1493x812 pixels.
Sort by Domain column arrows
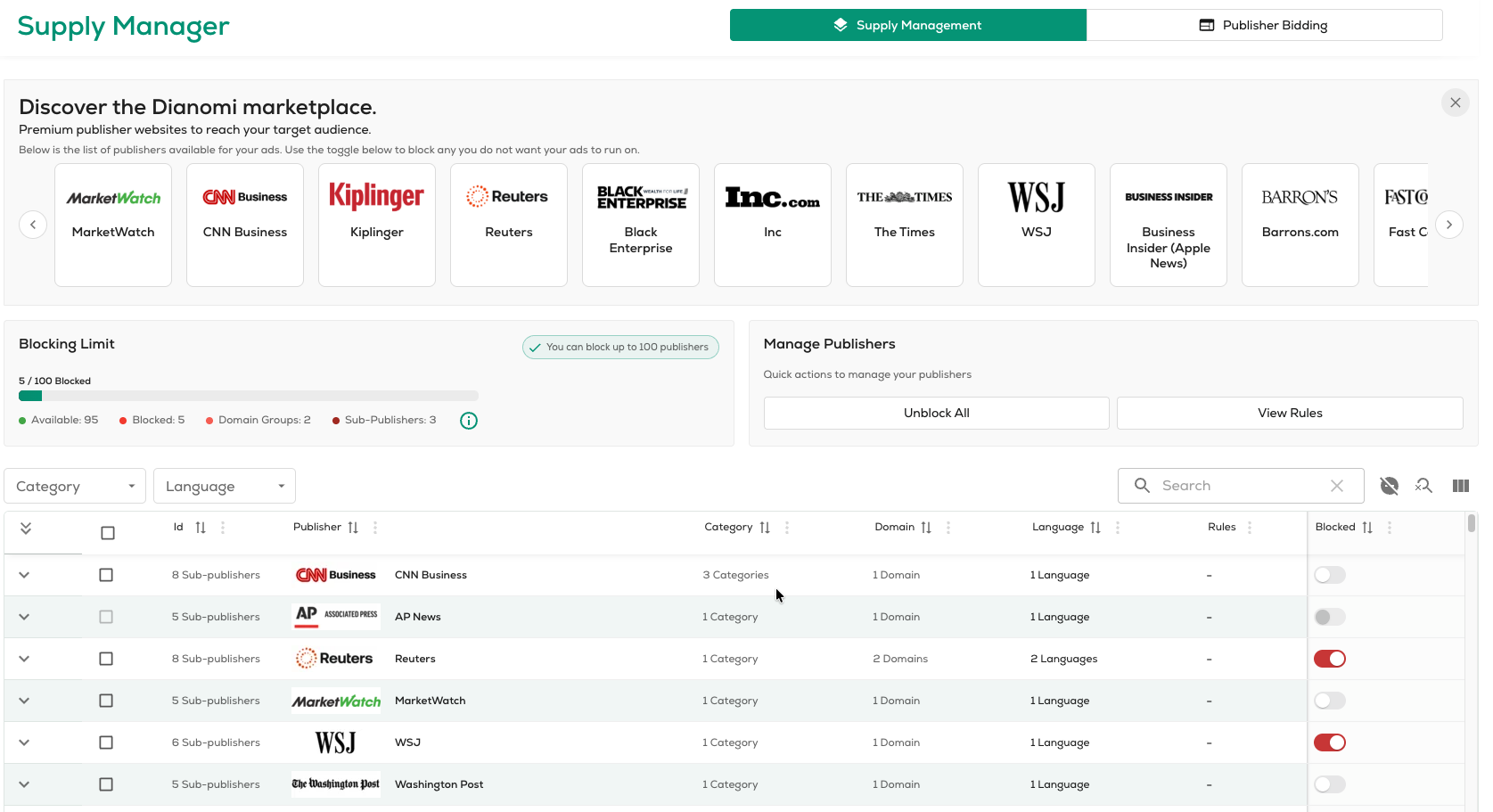[926, 528]
